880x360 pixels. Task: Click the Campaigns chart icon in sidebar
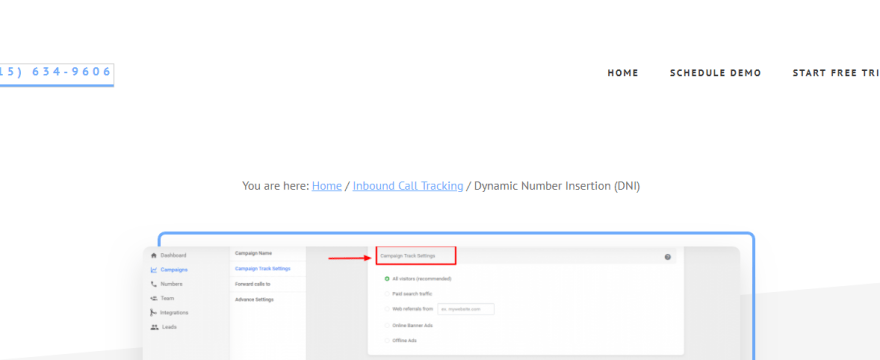tap(154, 270)
